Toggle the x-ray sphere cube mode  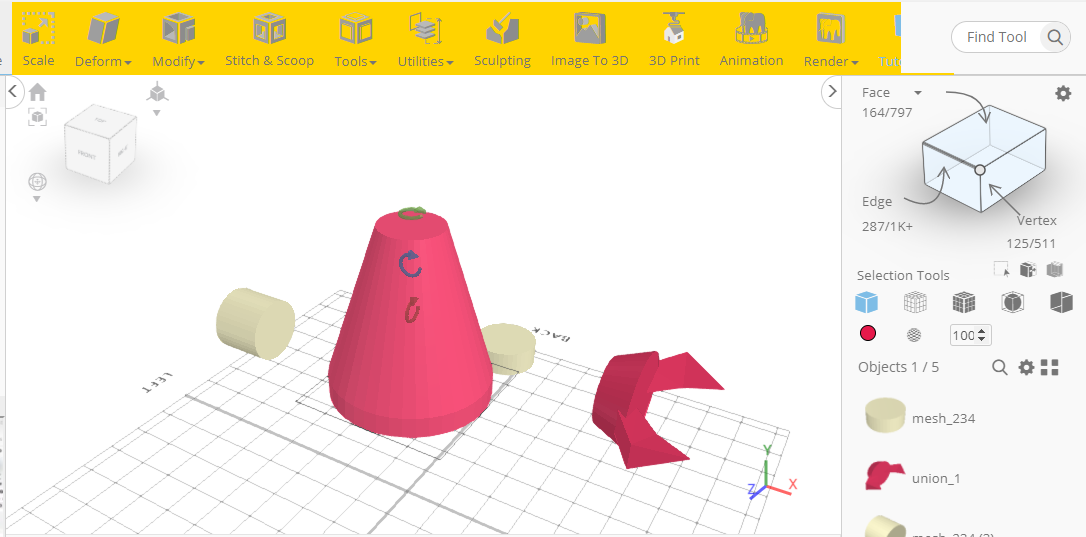pos(1012,302)
